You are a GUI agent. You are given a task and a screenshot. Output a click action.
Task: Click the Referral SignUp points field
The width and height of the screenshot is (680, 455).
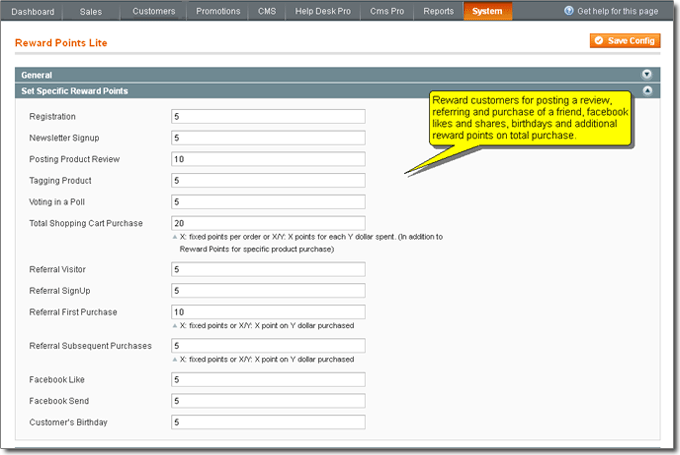coord(268,290)
